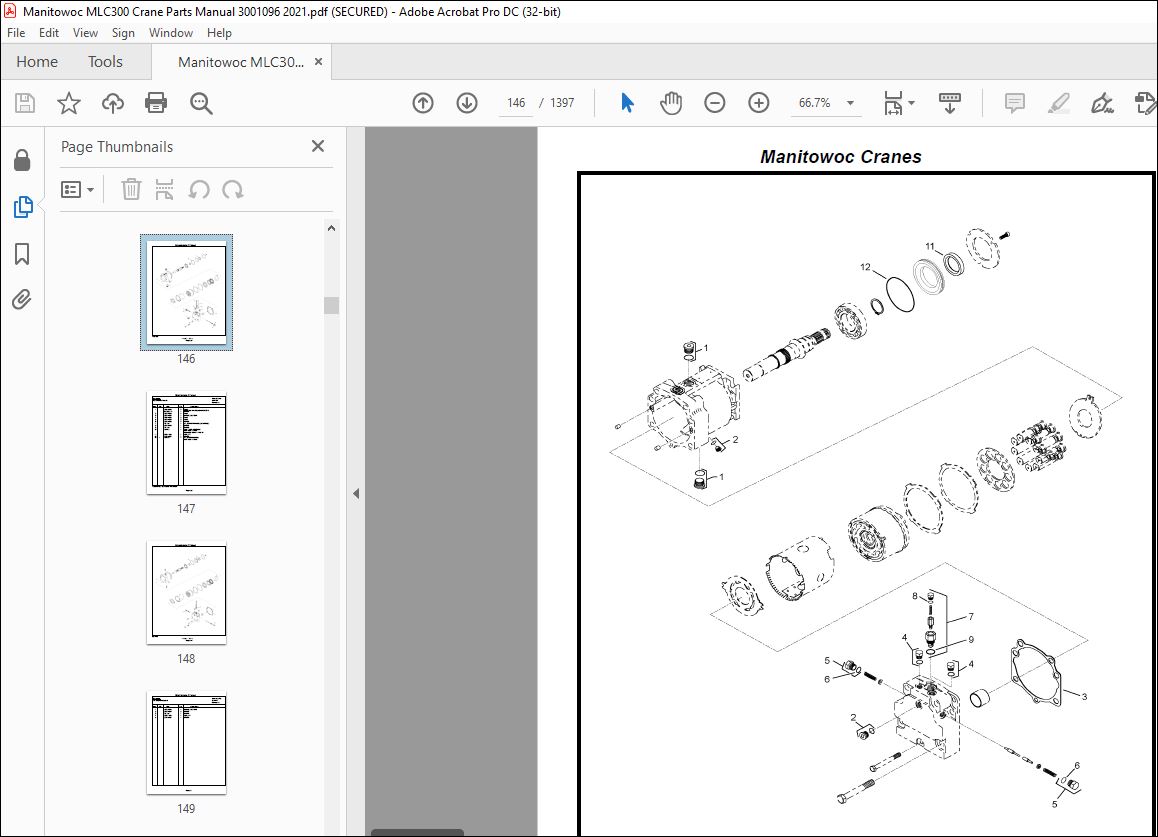Select page 147 thumbnail
This screenshot has width=1158, height=837.
pyautogui.click(x=186, y=443)
